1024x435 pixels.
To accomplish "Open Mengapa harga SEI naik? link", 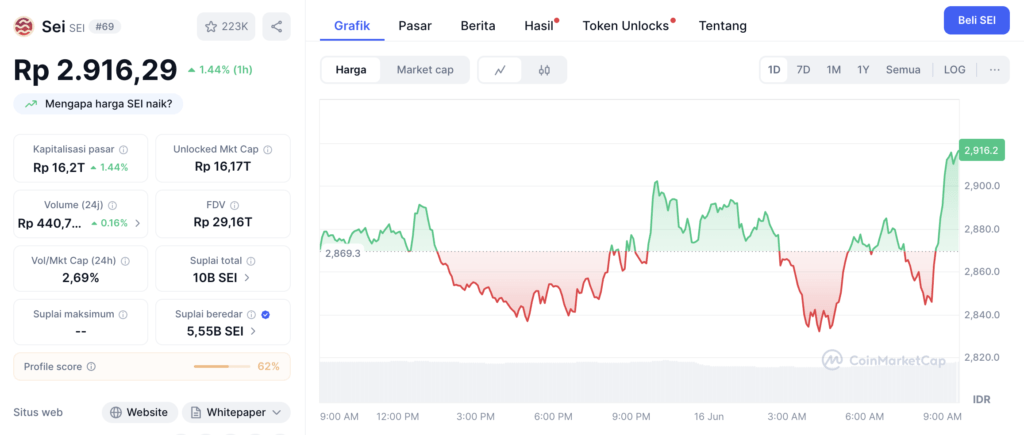I will coord(99,104).
